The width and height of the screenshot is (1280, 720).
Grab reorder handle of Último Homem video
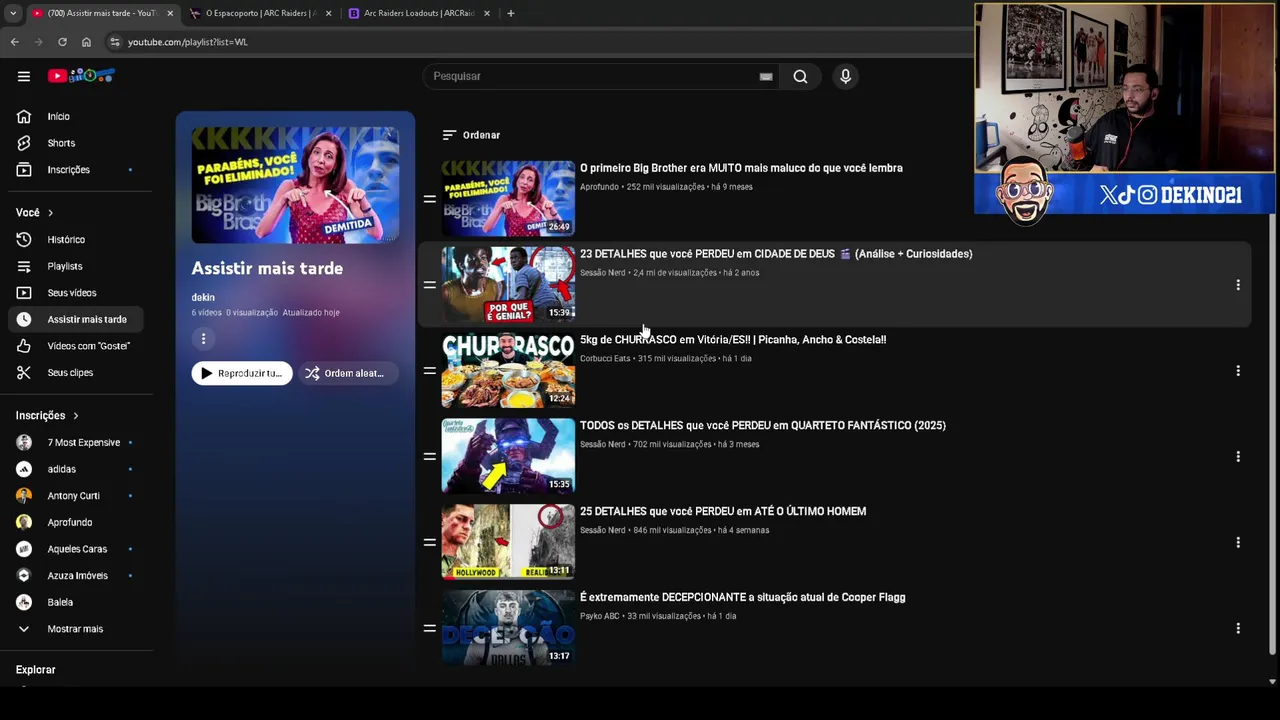(430, 543)
